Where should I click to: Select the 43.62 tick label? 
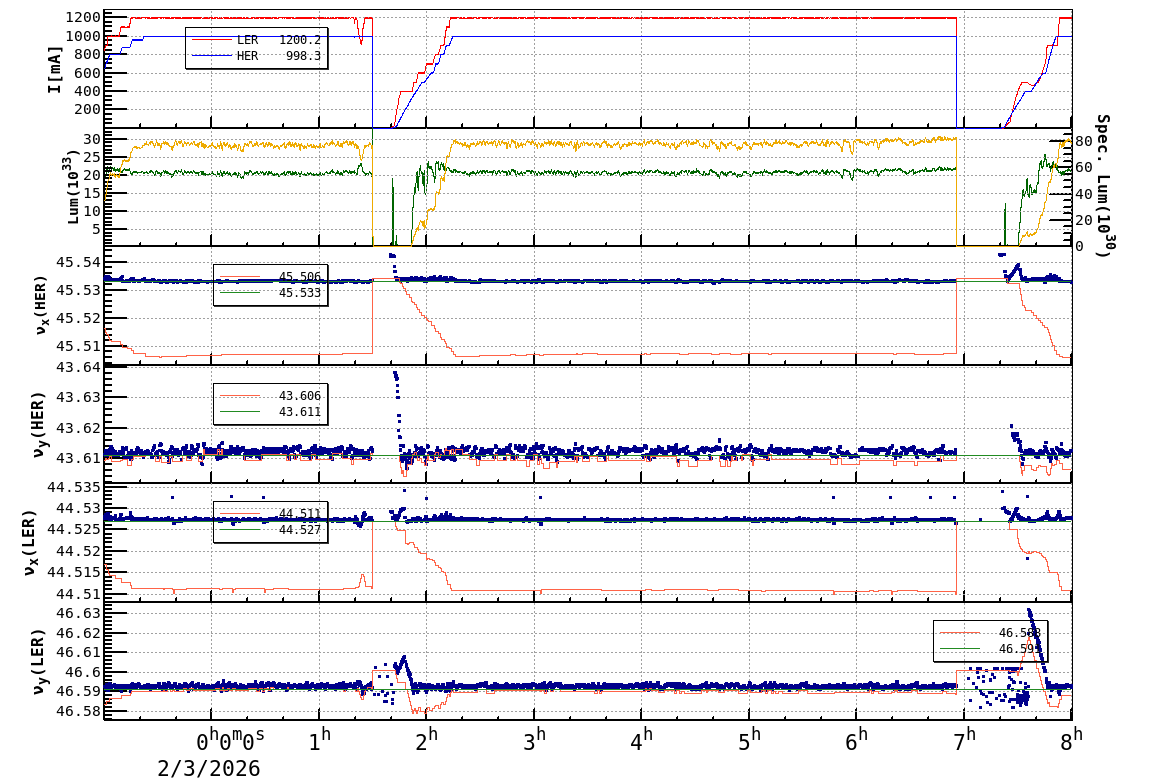(79, 428)
